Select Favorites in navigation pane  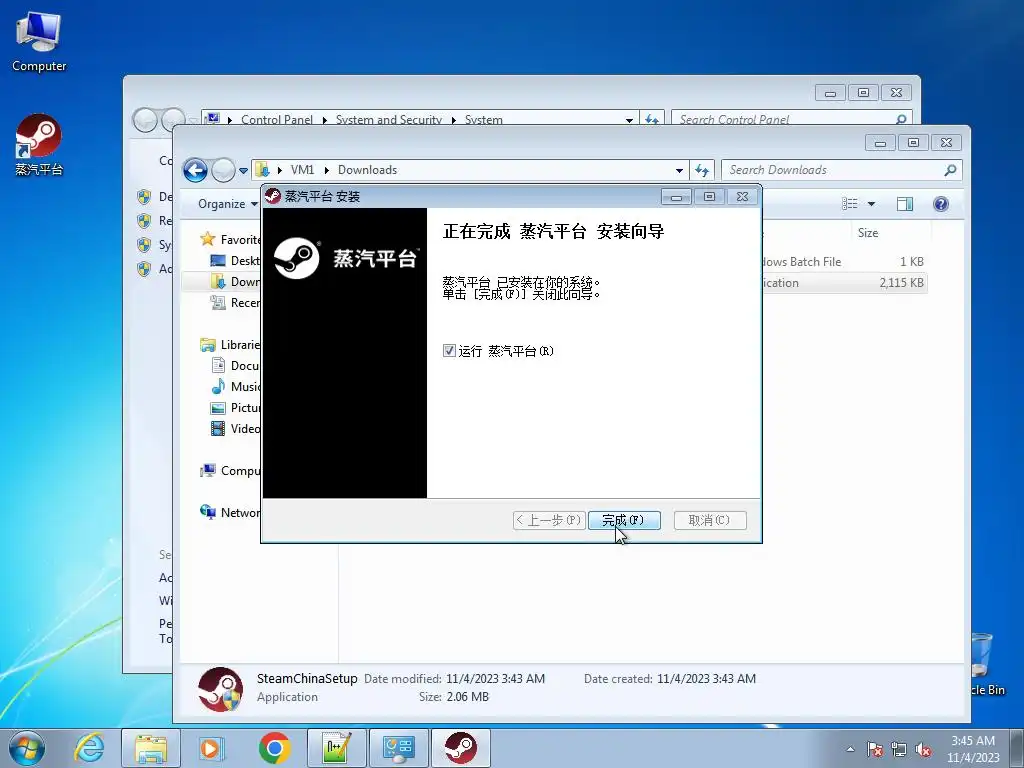(231, 239)
